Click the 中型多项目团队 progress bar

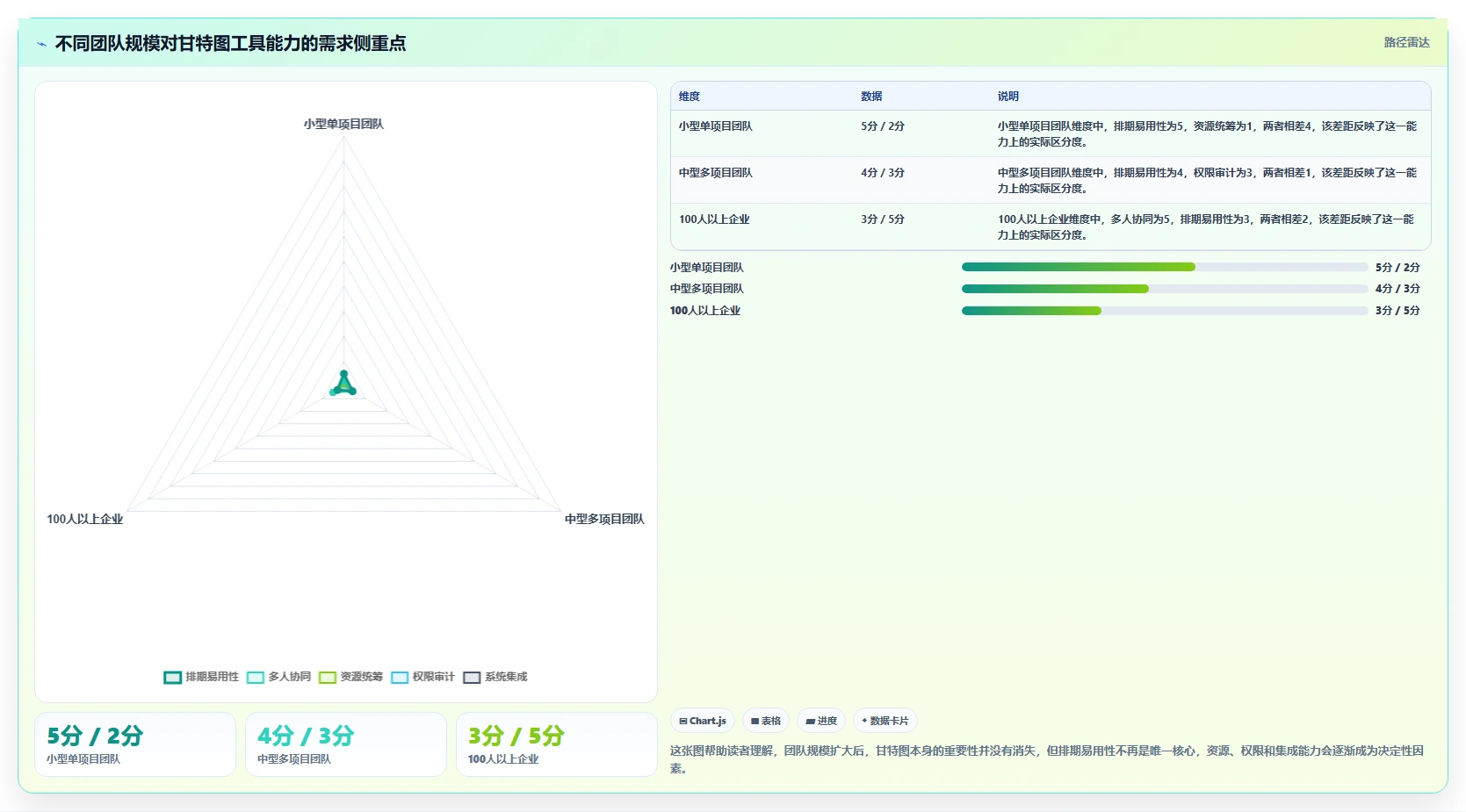1165,289
